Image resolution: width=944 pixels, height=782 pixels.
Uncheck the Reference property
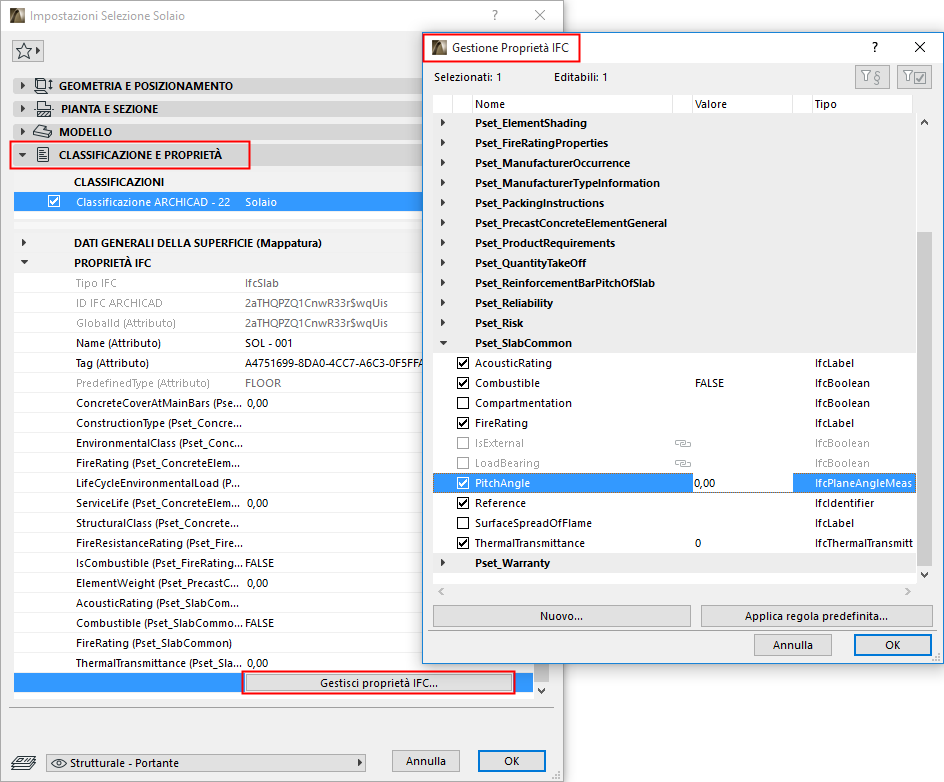(x=463, y=503)
